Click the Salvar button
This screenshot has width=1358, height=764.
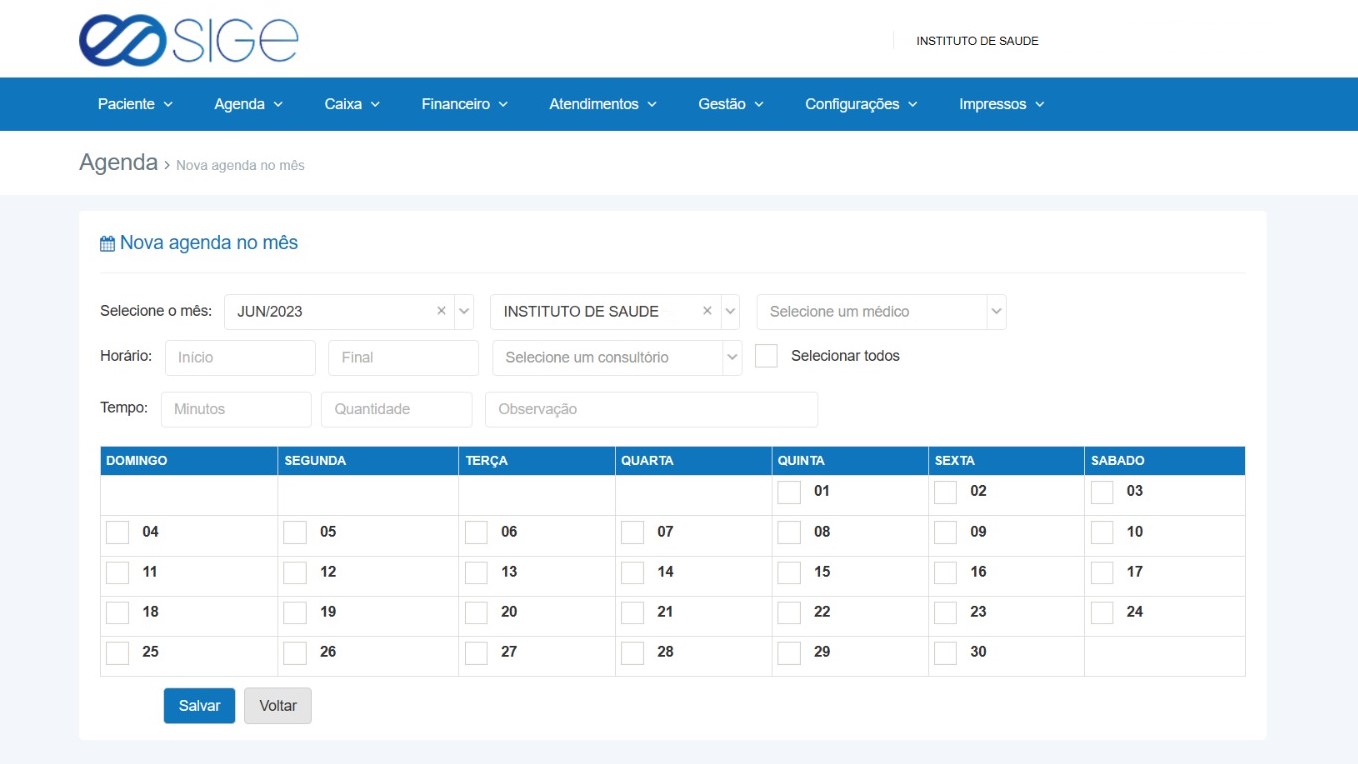[199, 705]
